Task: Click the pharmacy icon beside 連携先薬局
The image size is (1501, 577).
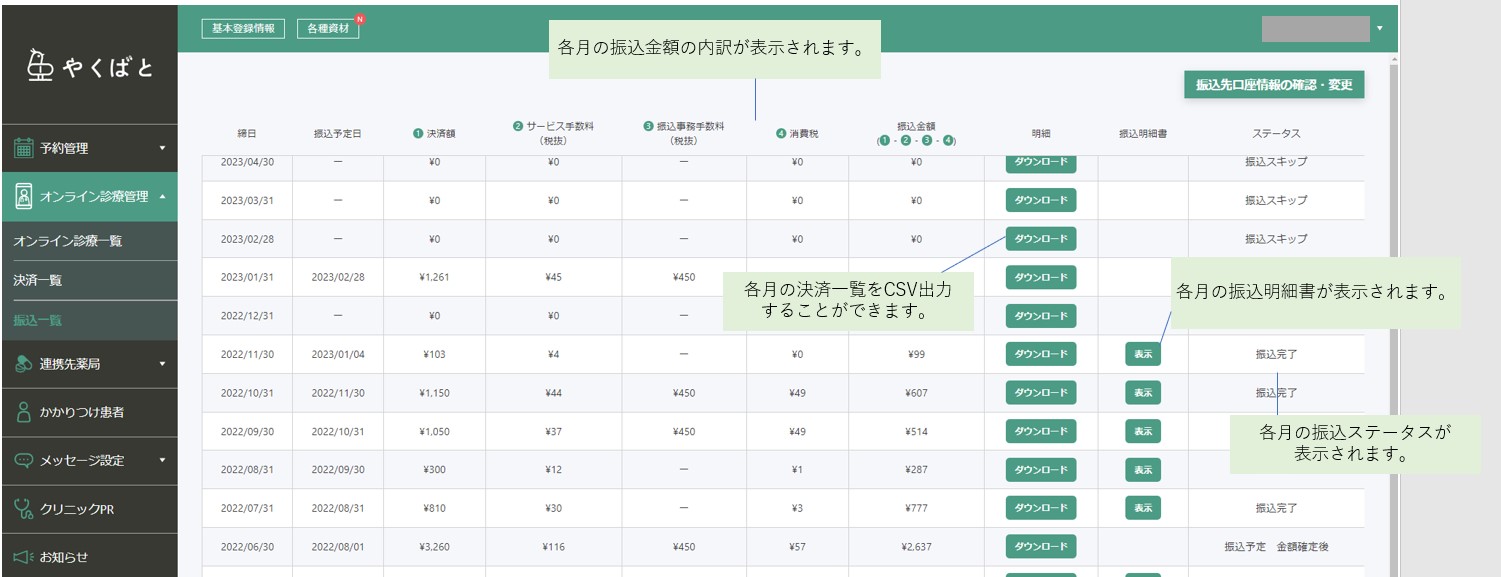Action: tap(24, 364)
